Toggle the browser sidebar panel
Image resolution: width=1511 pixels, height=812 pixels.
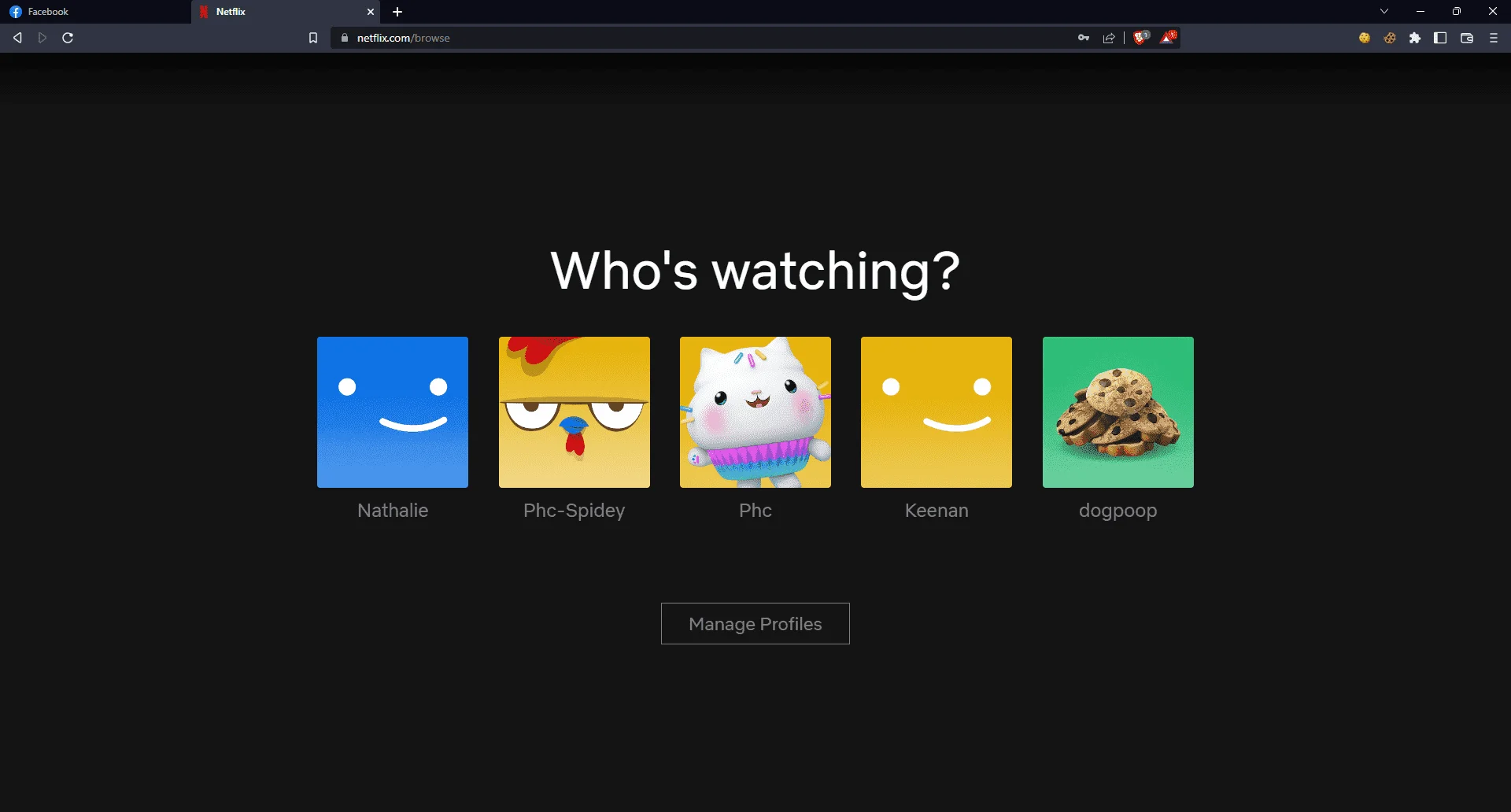pos(1440,38)
